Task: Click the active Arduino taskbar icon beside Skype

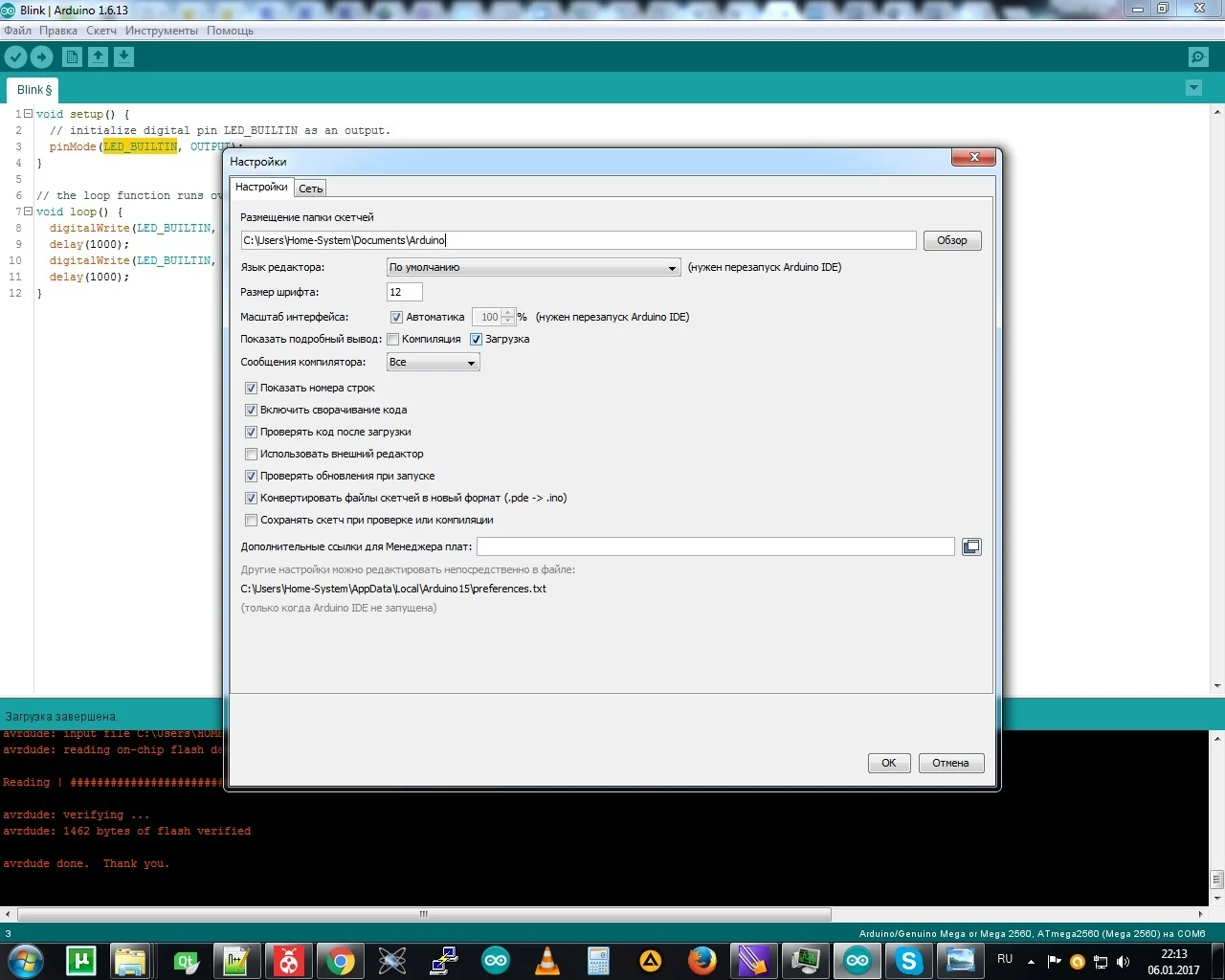Action: (857, 961)
